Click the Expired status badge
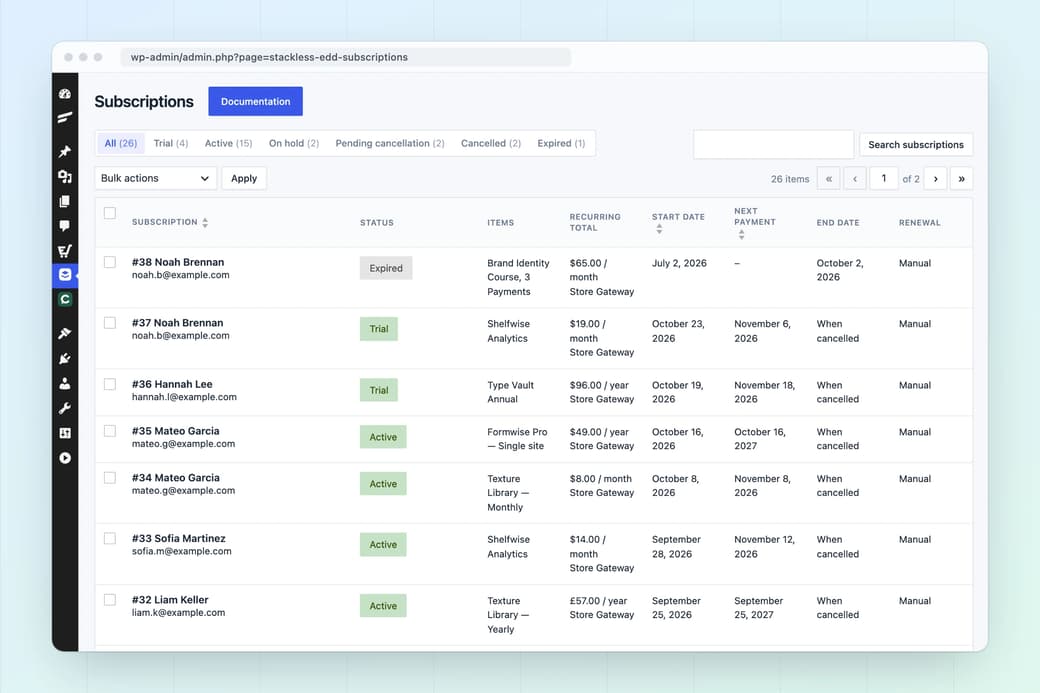 386,268
